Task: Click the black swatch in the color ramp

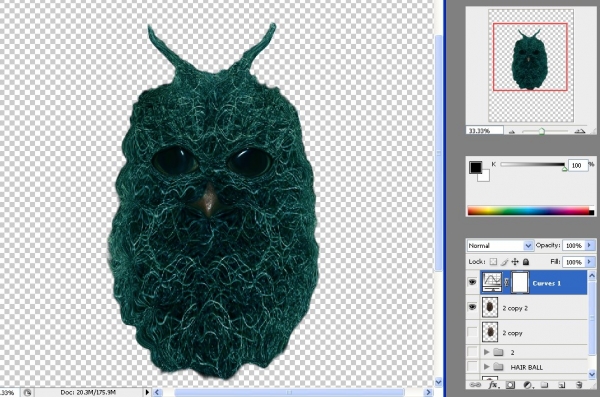Action: tap(592, 213)
